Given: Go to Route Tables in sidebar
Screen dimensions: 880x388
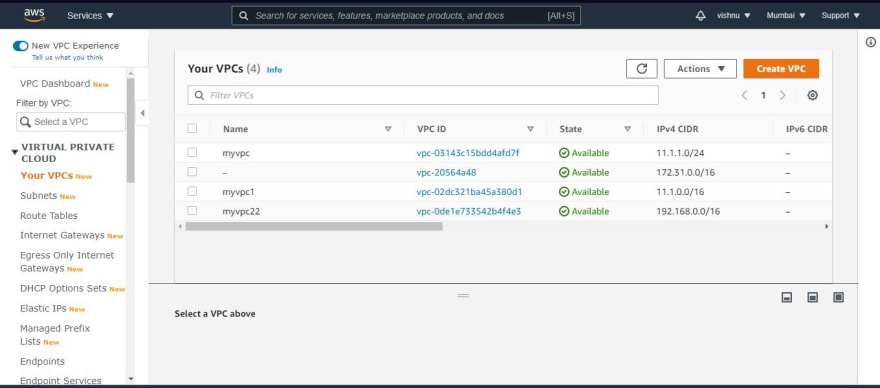Looking at the screenshot, I should (x=49, y=216).
